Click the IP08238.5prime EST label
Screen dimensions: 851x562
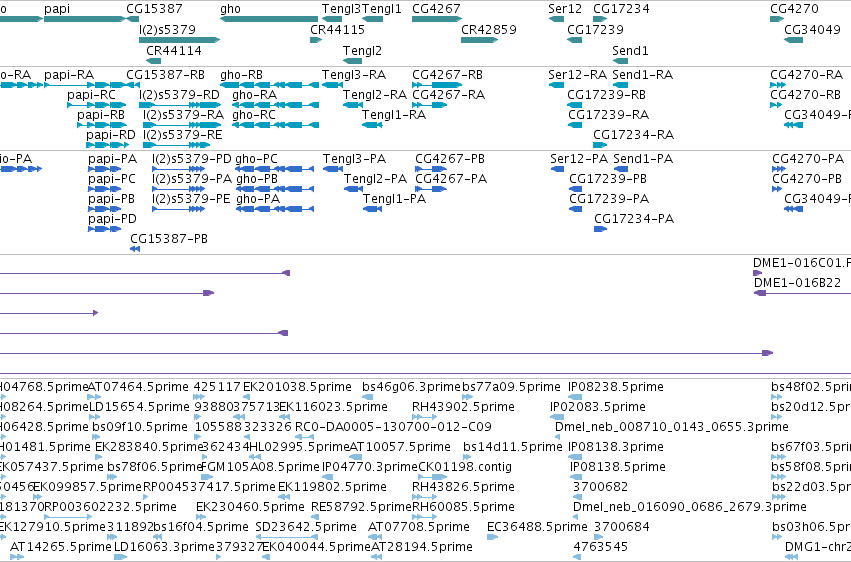tap(615, 387)
